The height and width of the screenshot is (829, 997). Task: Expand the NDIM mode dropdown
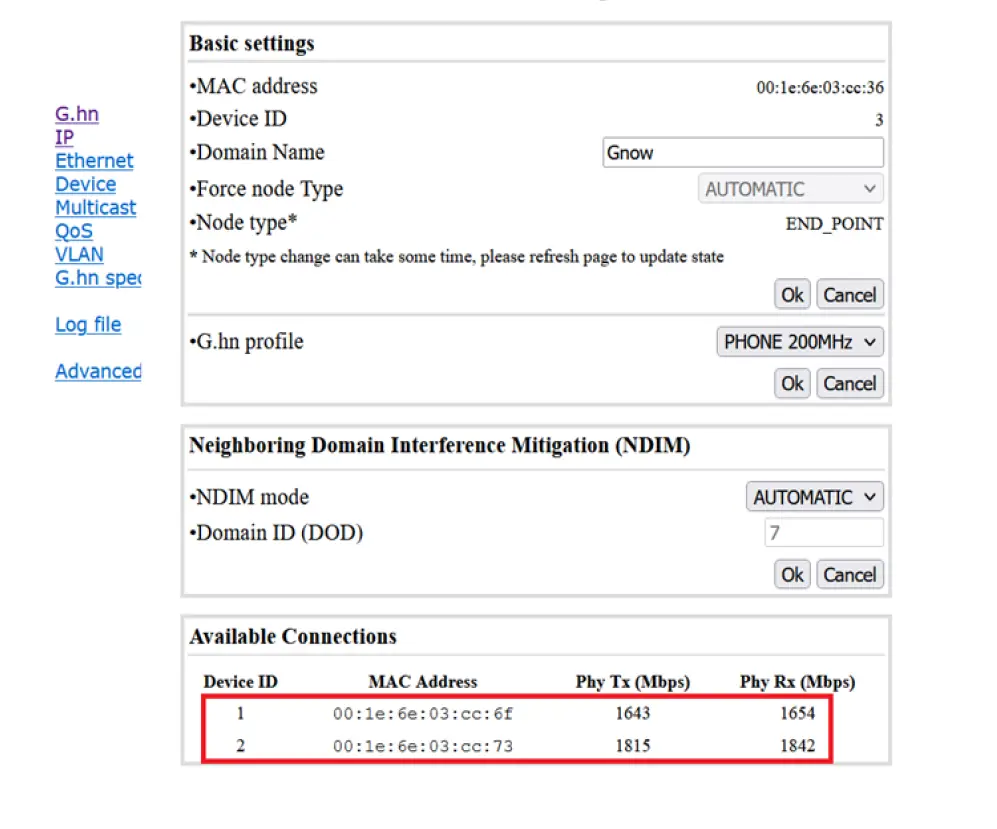coord(815,497)
